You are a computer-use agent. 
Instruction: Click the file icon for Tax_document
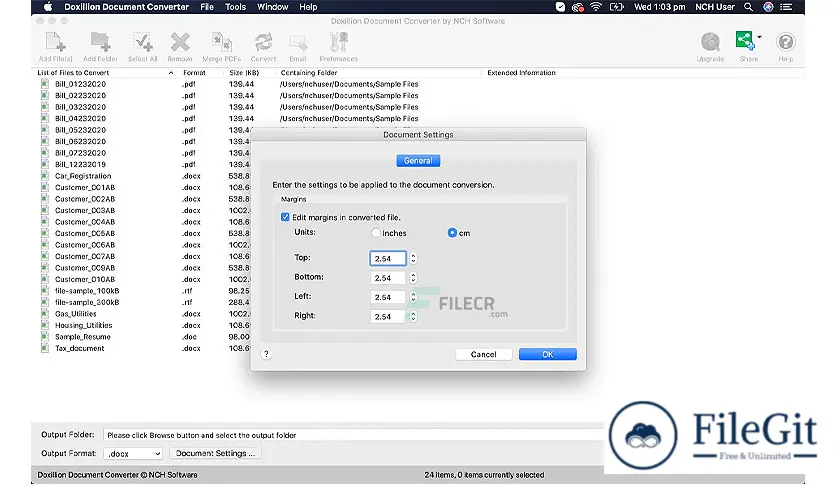point(45,348)
